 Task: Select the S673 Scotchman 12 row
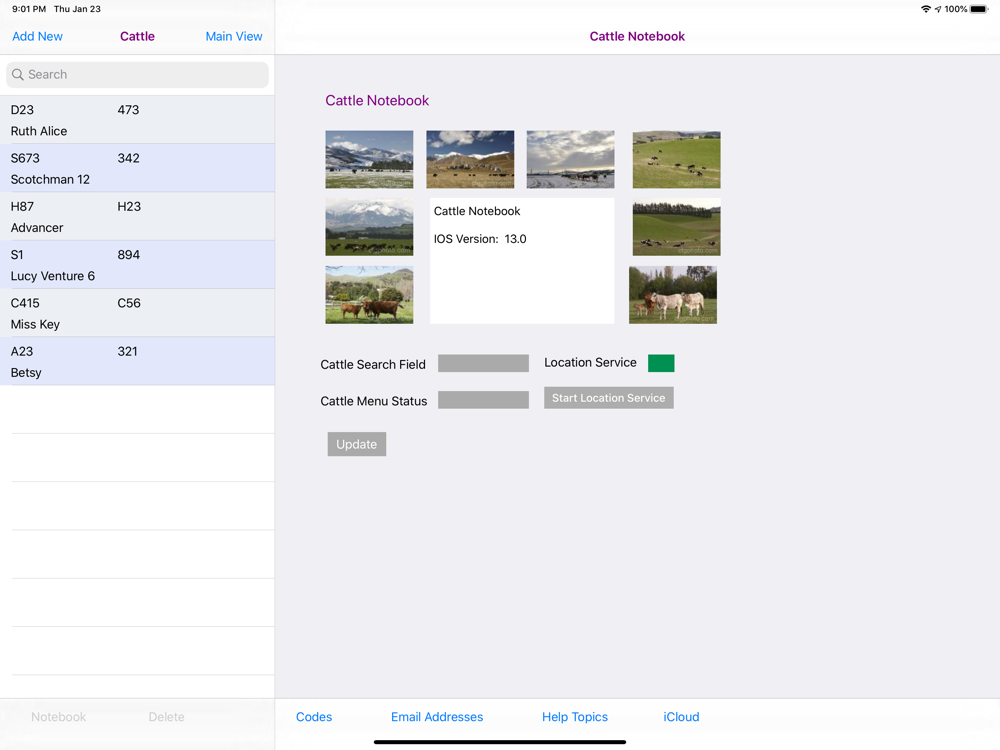137,168
